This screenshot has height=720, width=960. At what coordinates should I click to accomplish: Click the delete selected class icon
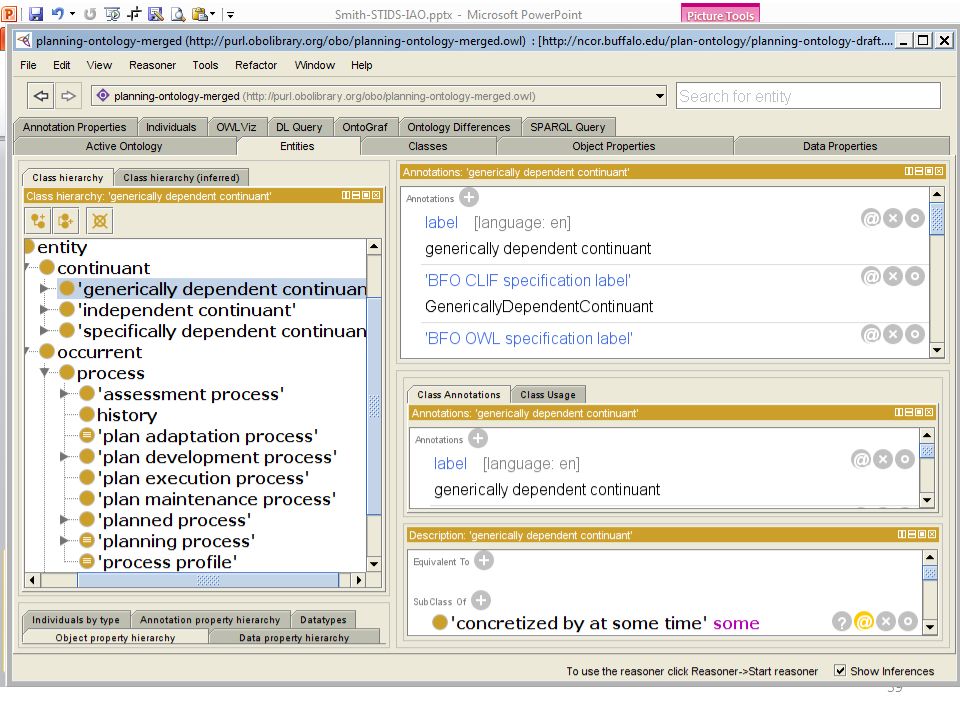(x=100, y=220)
